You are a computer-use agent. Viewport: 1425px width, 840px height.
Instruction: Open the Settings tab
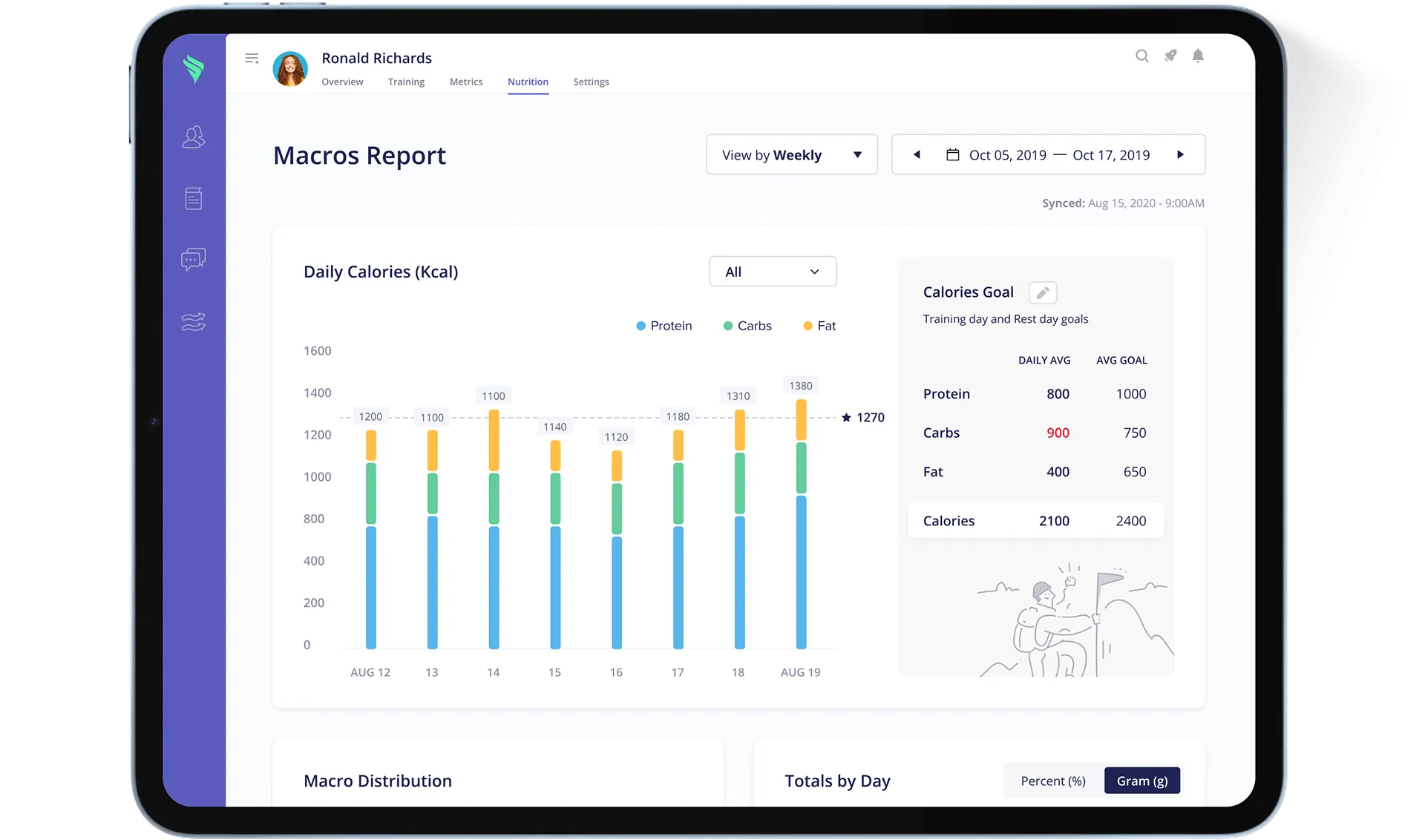(x=591, y=82)
